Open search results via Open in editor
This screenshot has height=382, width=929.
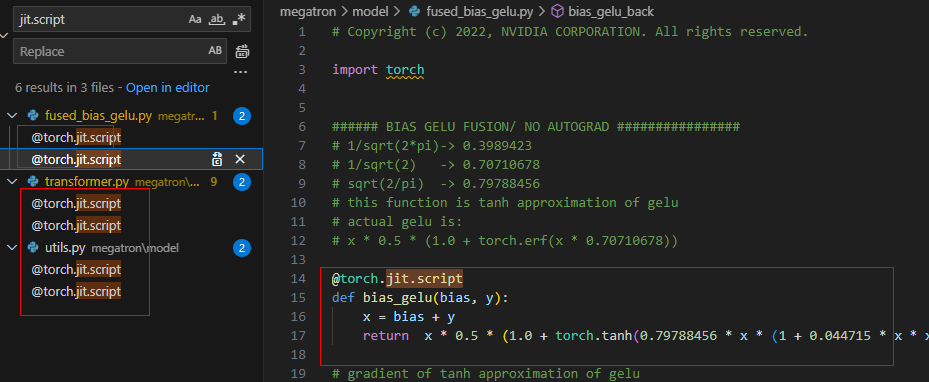click(x=168, y=88)
